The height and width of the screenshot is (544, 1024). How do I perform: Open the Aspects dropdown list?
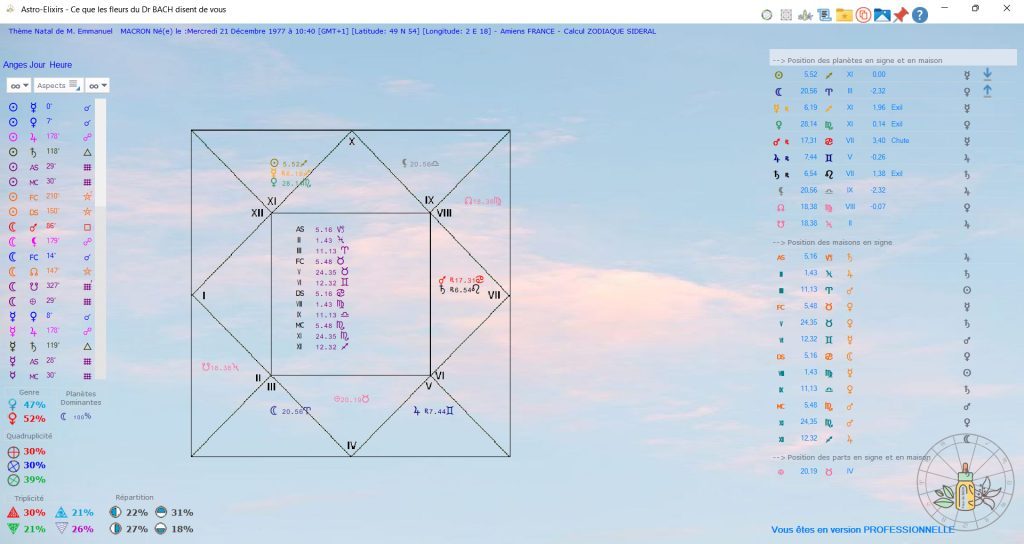[x=57, y=86]
